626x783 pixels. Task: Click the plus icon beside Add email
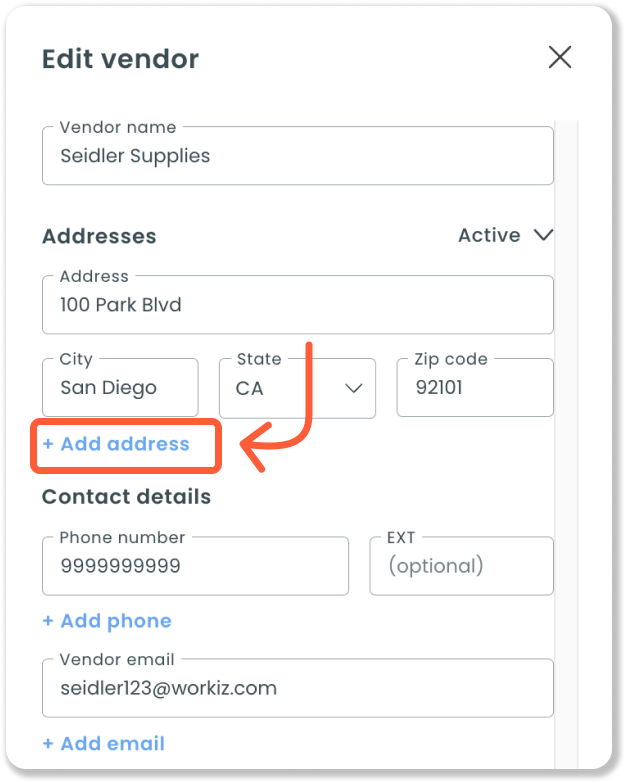[48, 744]
